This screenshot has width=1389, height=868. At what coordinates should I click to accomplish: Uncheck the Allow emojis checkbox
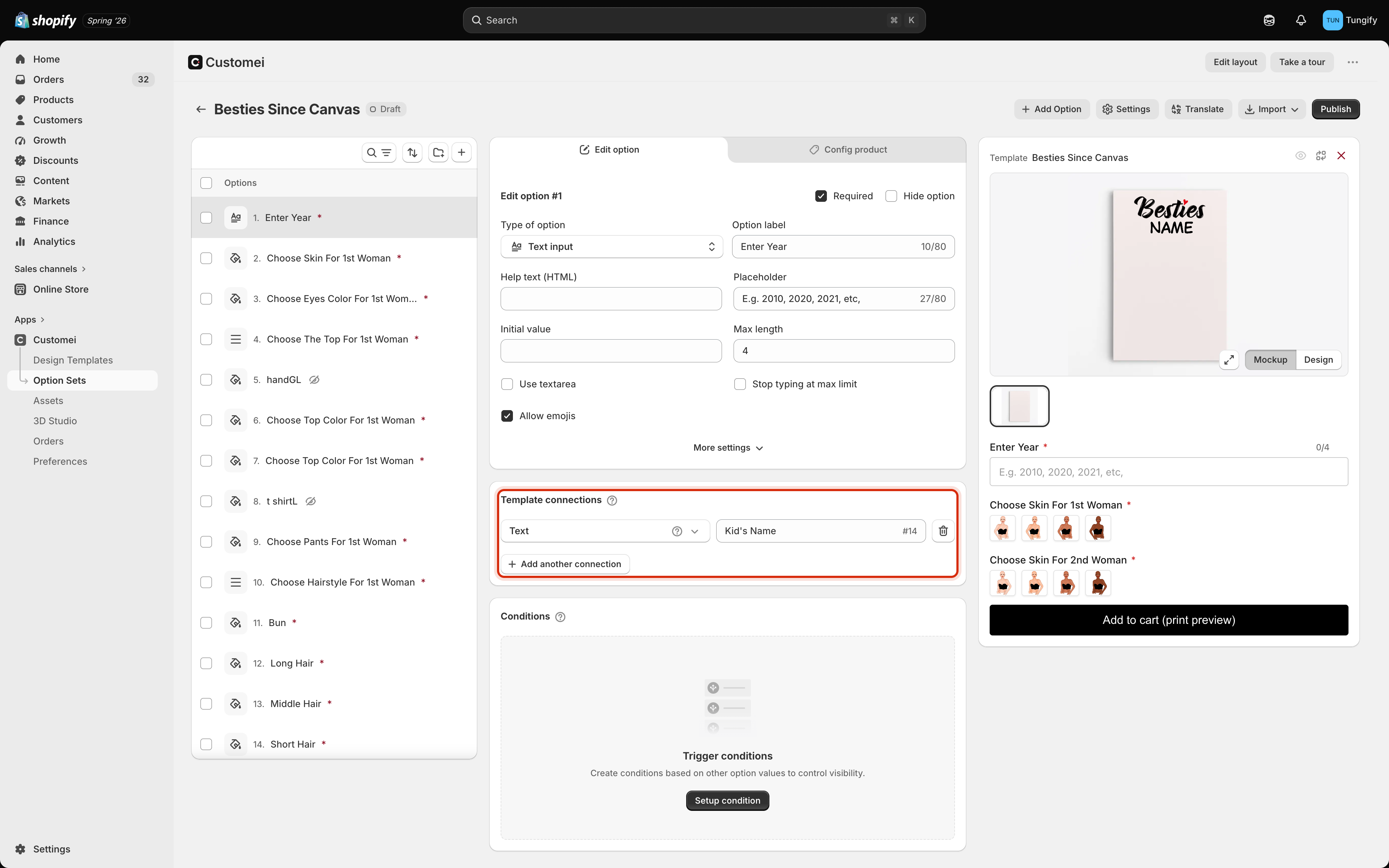[x=507, y=416]
